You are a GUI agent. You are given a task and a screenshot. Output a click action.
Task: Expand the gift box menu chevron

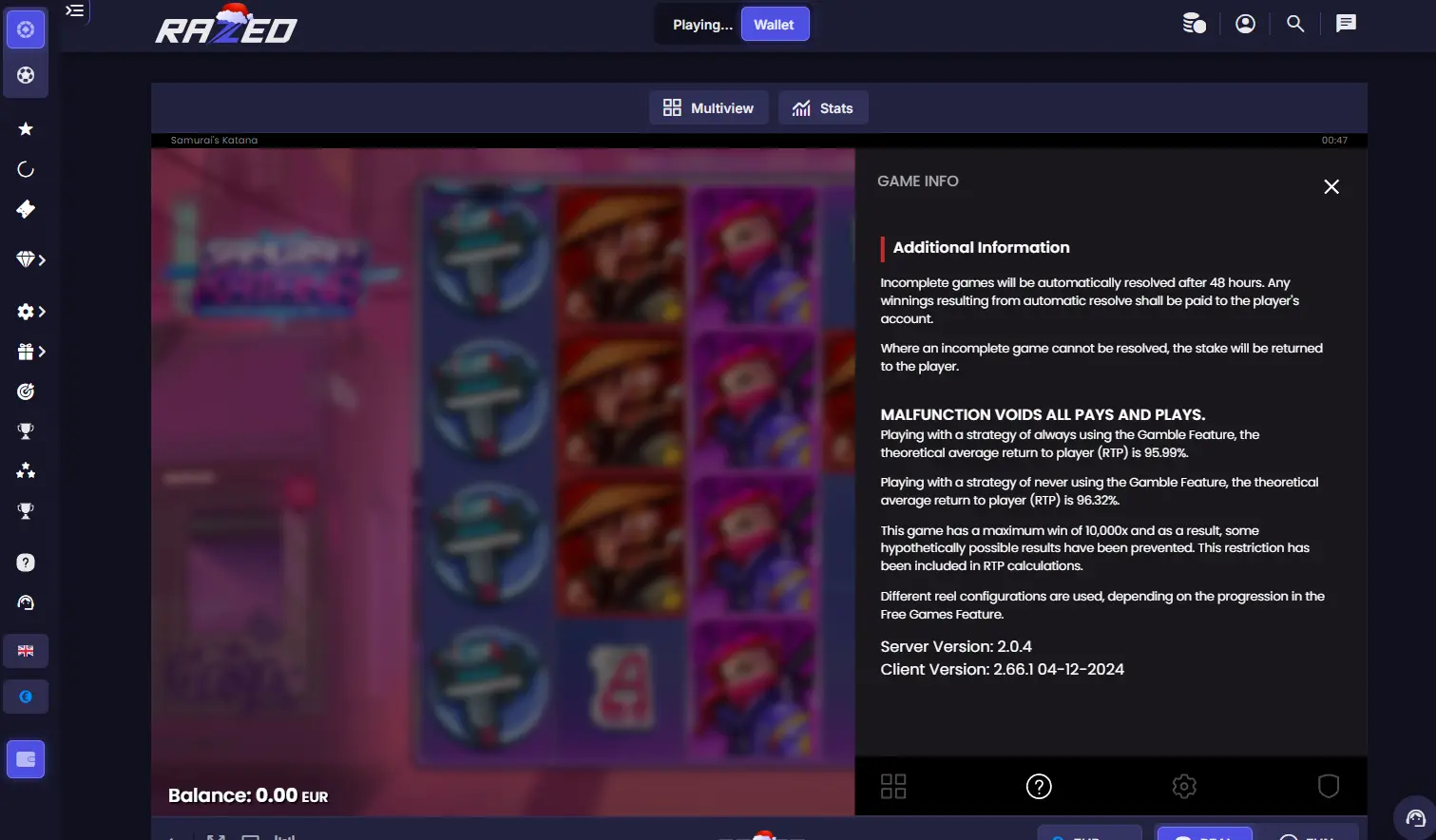pyautogui.click(x=42, y=352)
